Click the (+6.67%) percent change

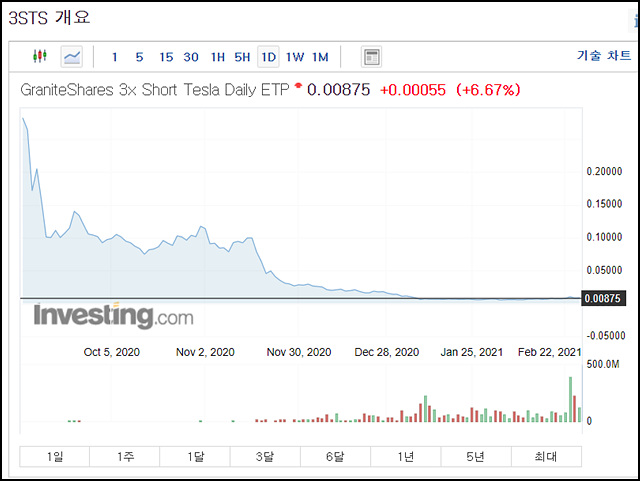488,90
